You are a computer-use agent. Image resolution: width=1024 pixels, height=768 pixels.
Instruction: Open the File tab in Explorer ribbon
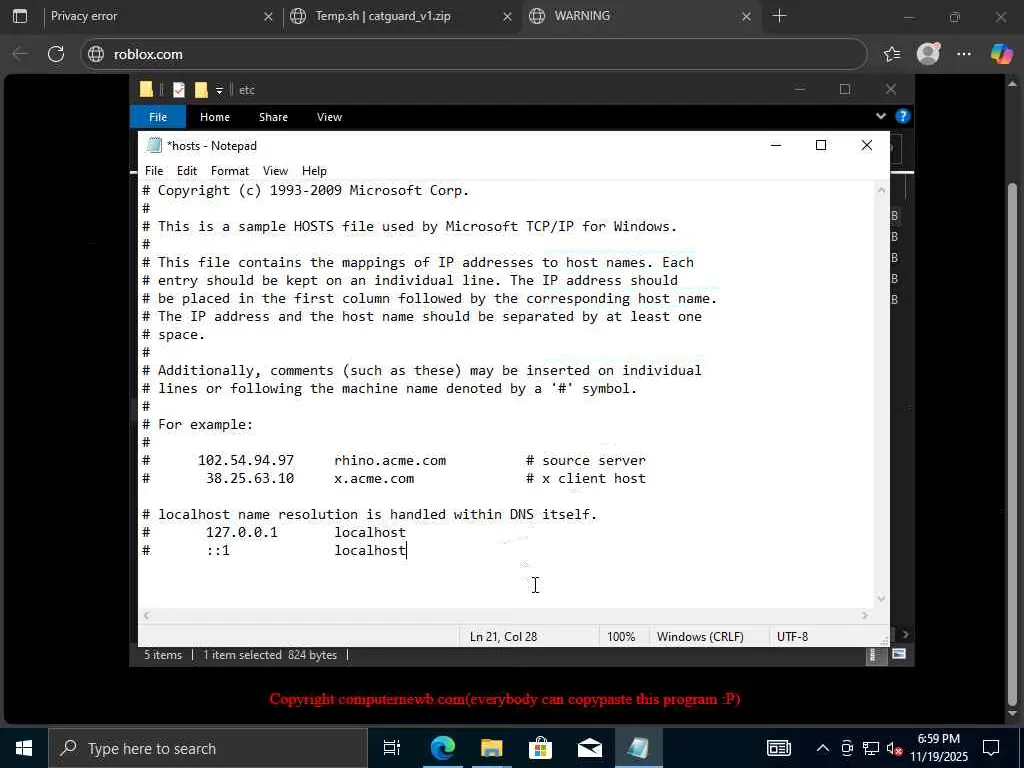coord(158,117)
